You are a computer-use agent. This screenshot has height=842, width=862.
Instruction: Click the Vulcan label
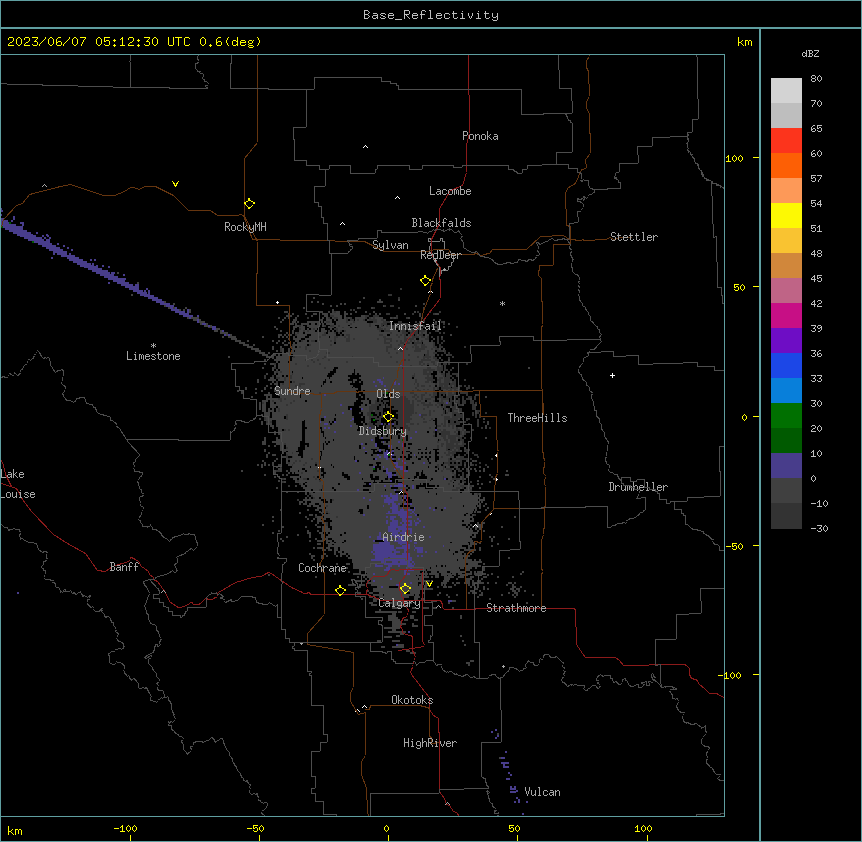(542, 792)
